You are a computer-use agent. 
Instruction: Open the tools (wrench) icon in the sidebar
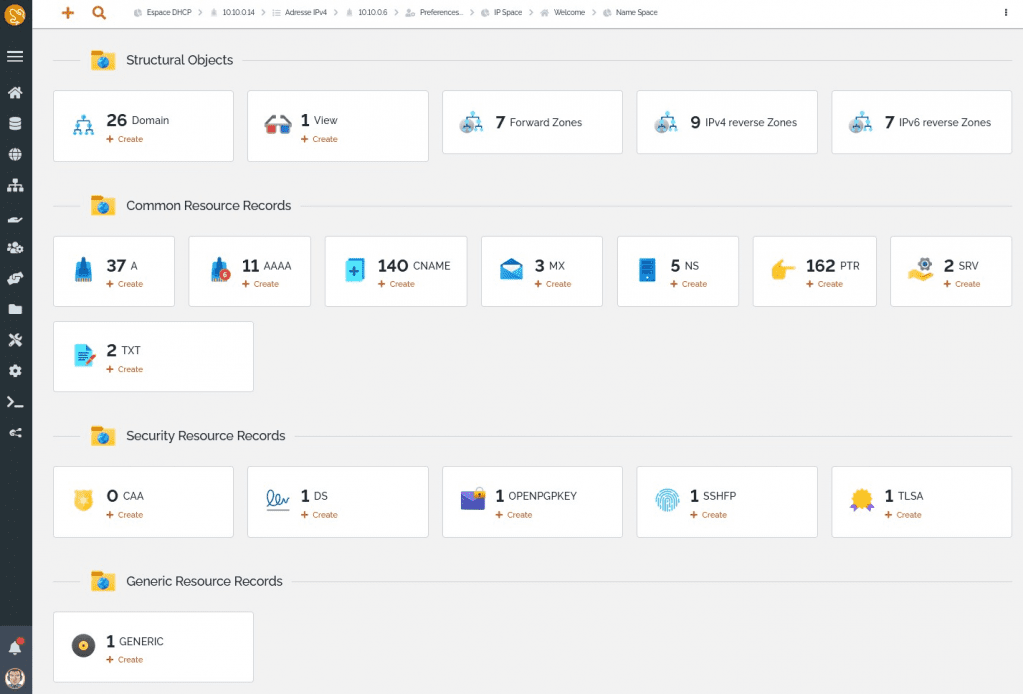pos(14,339)
